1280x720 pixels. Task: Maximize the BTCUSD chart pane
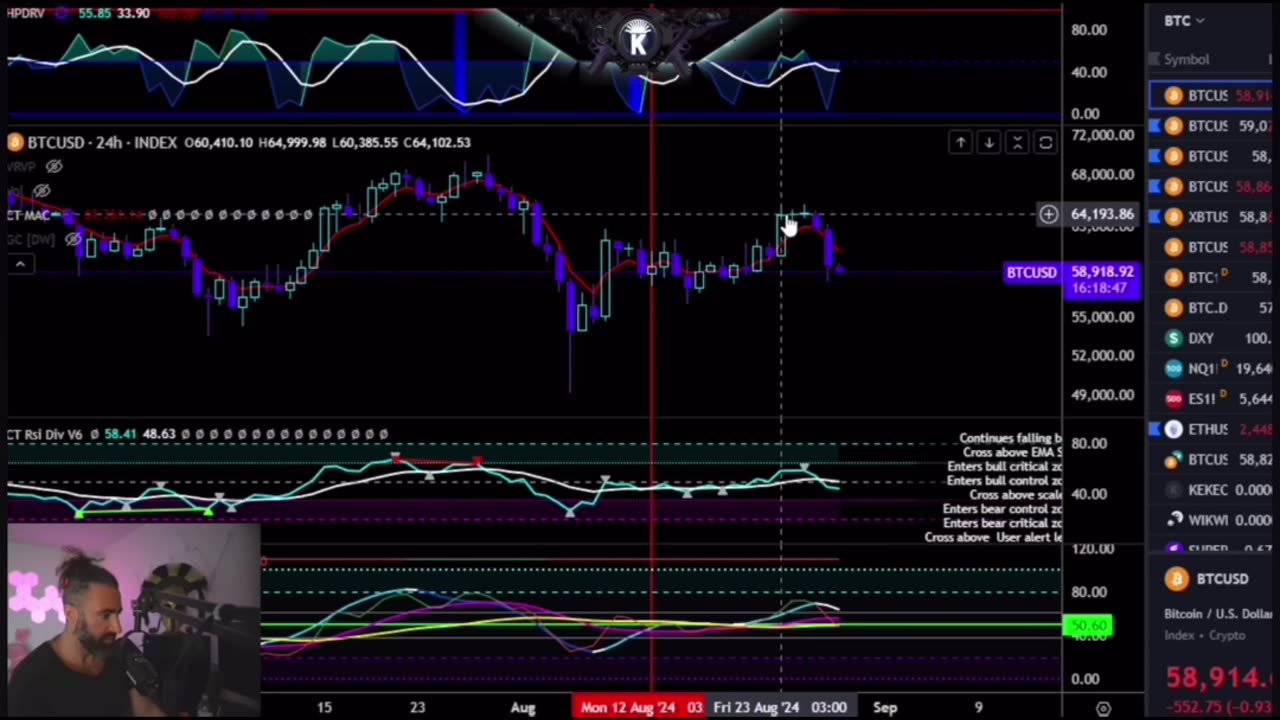(x=1045, y=143)
